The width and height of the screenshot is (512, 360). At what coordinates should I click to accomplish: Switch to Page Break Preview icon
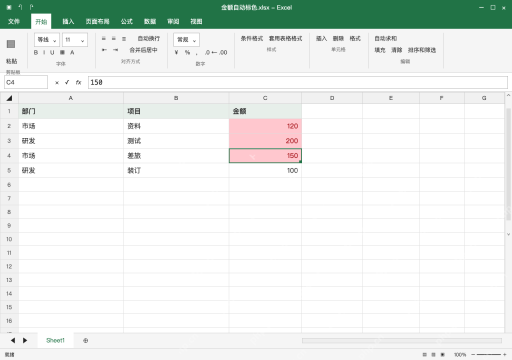[443, 355]
